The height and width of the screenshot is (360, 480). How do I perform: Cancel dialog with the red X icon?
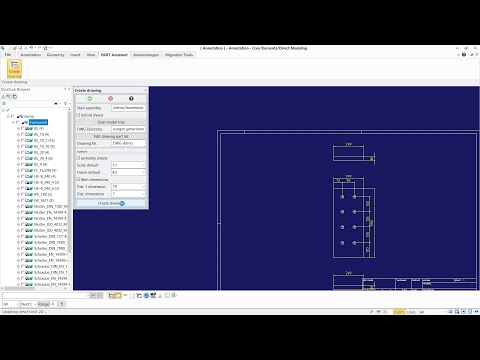110,98
